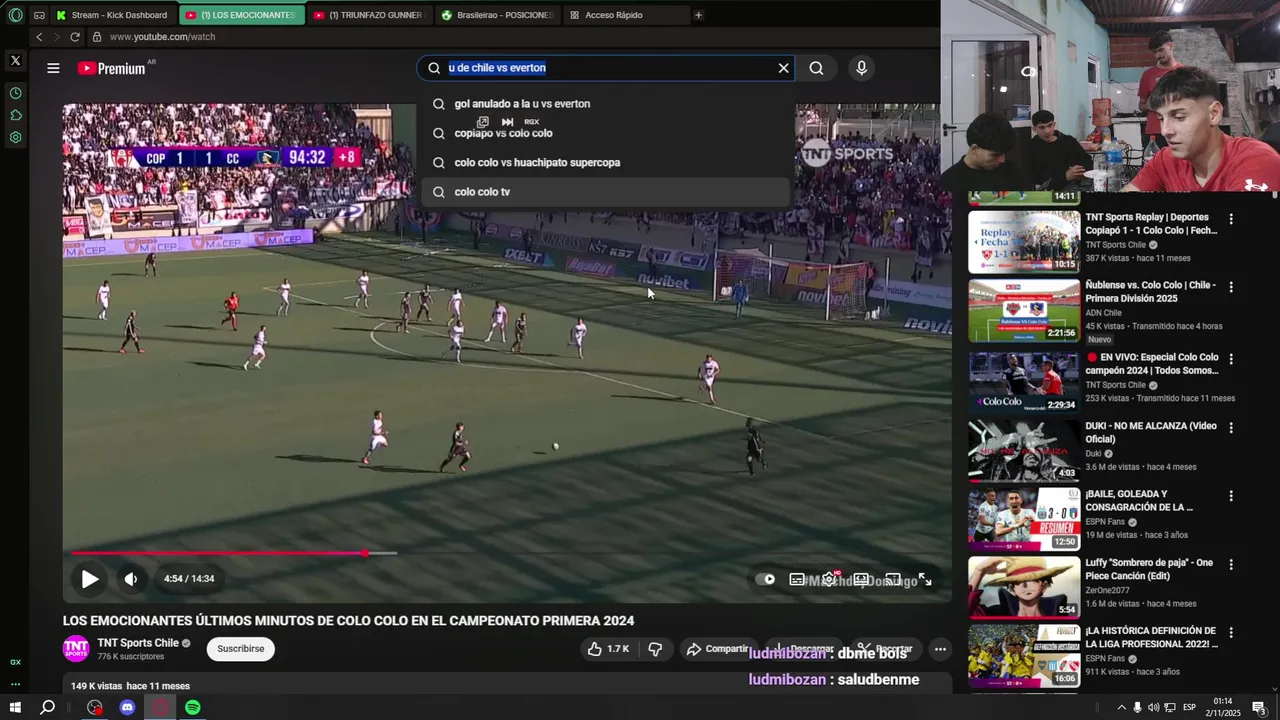
Task: Cast the video to a TV
Action: click(893, 579)
